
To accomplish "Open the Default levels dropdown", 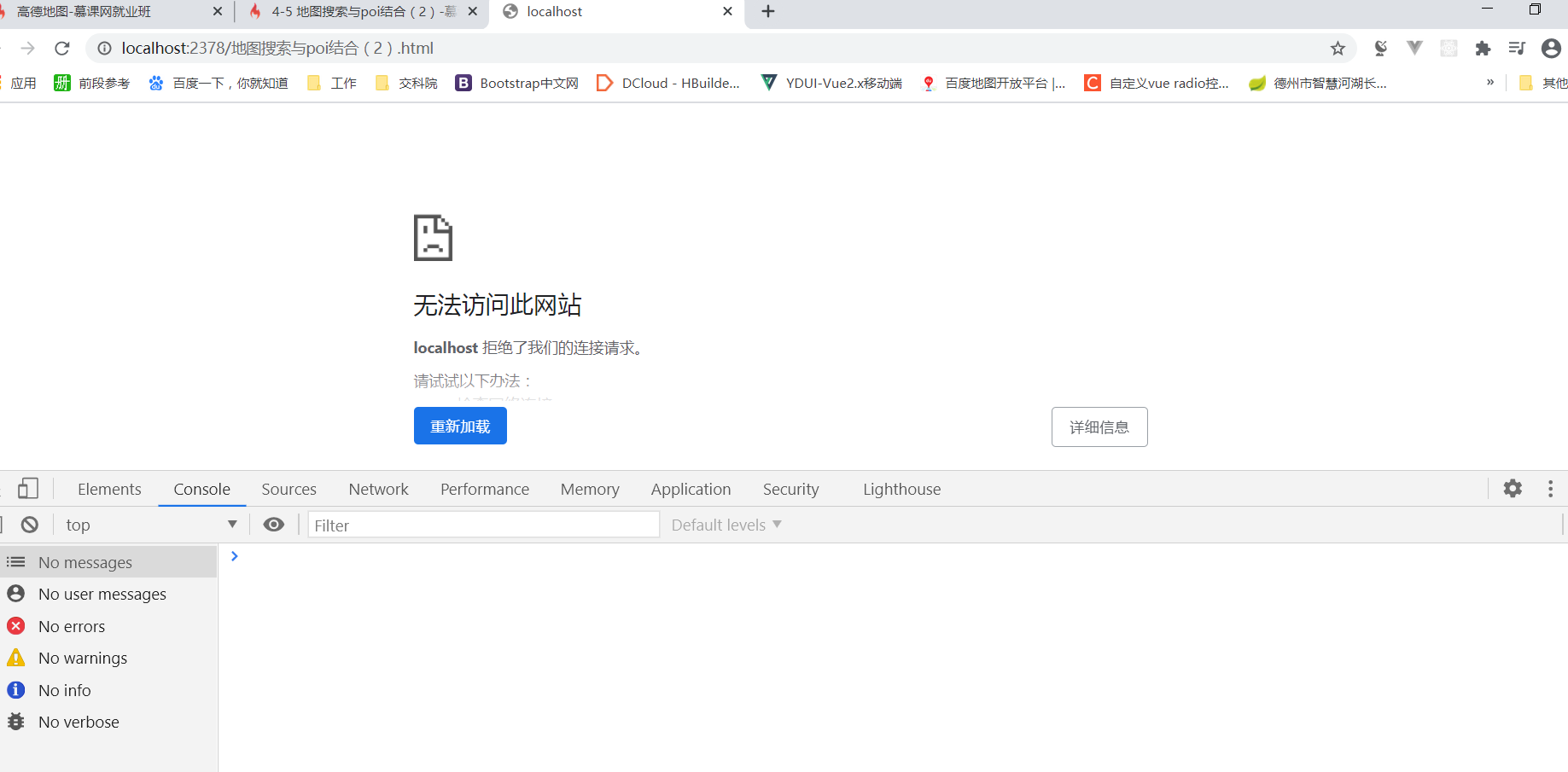I will click(723, 524).
